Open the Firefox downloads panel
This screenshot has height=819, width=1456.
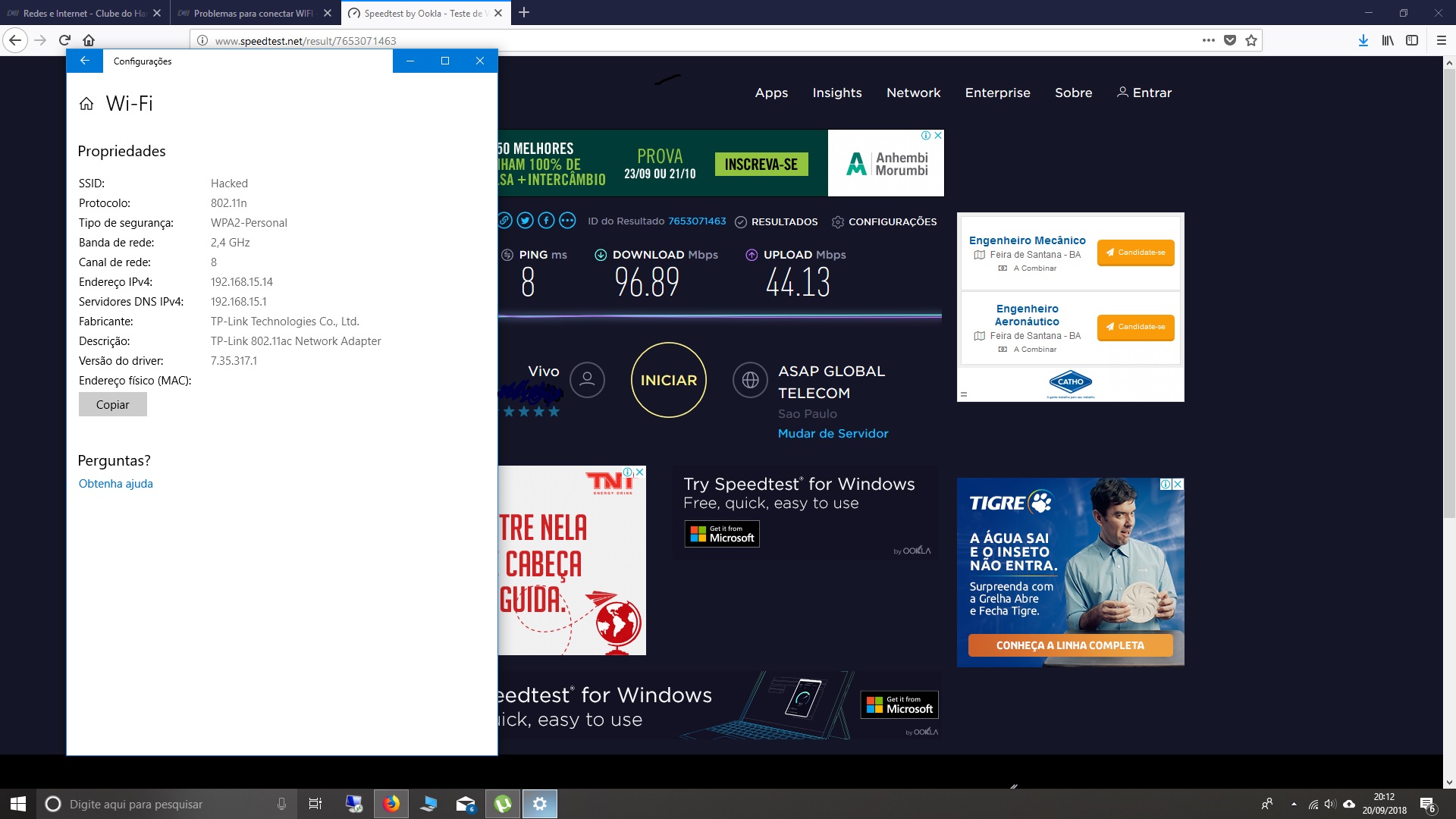(1363, 40)
